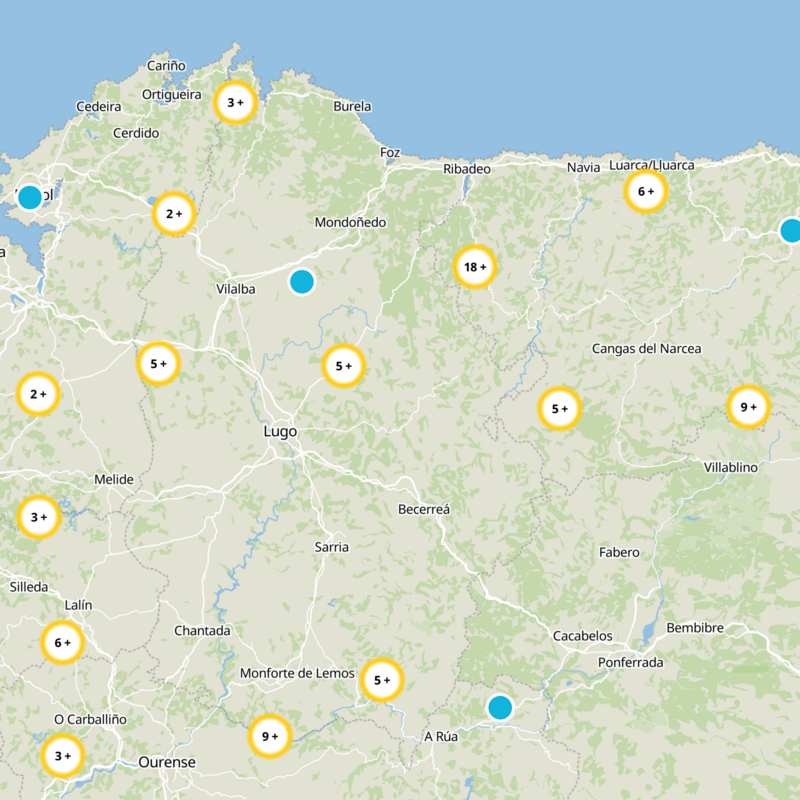Click the Ponferrada town label

[x=631, y=663]
